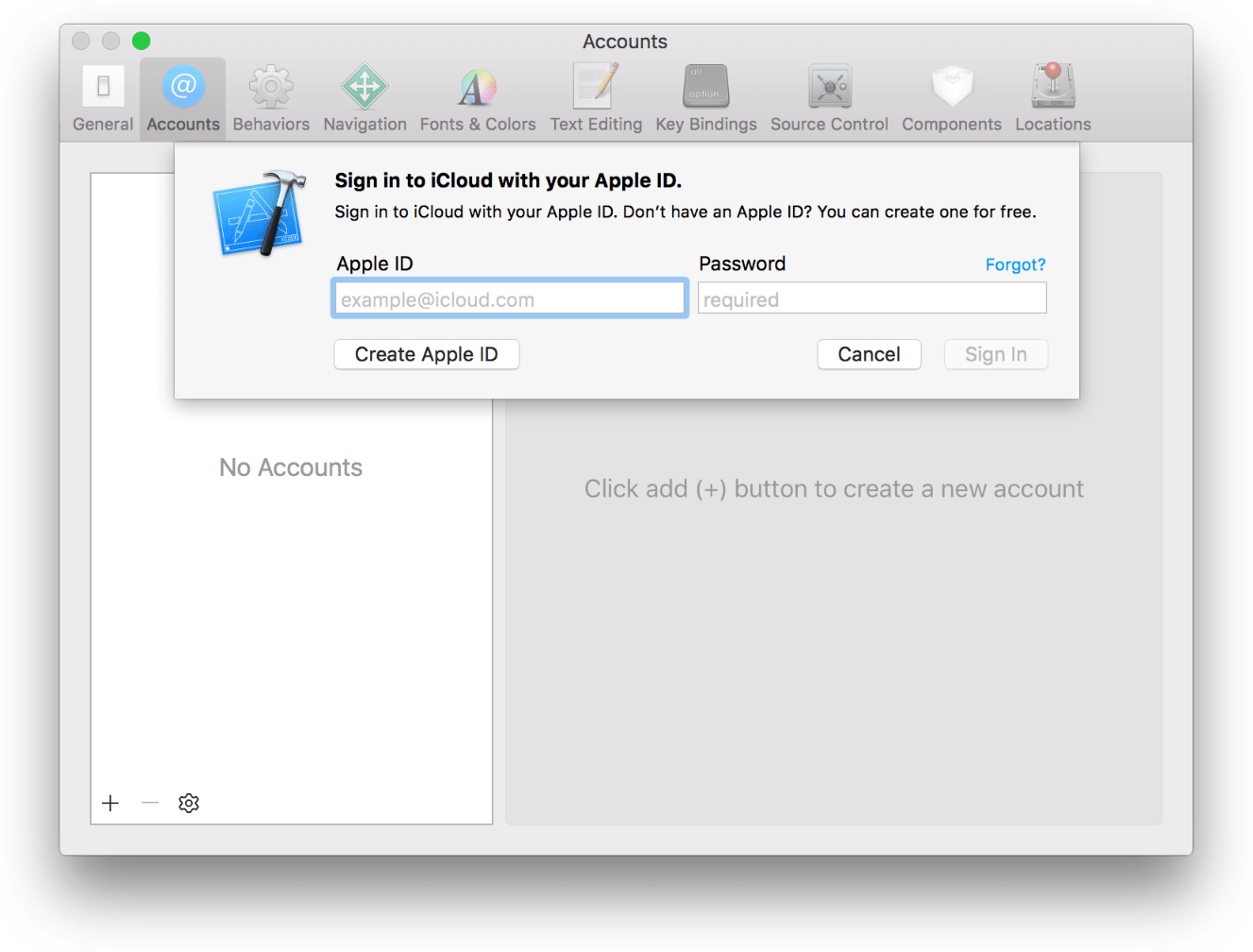
Task: Switch to the Source Control pane
Action: [828, 94]
